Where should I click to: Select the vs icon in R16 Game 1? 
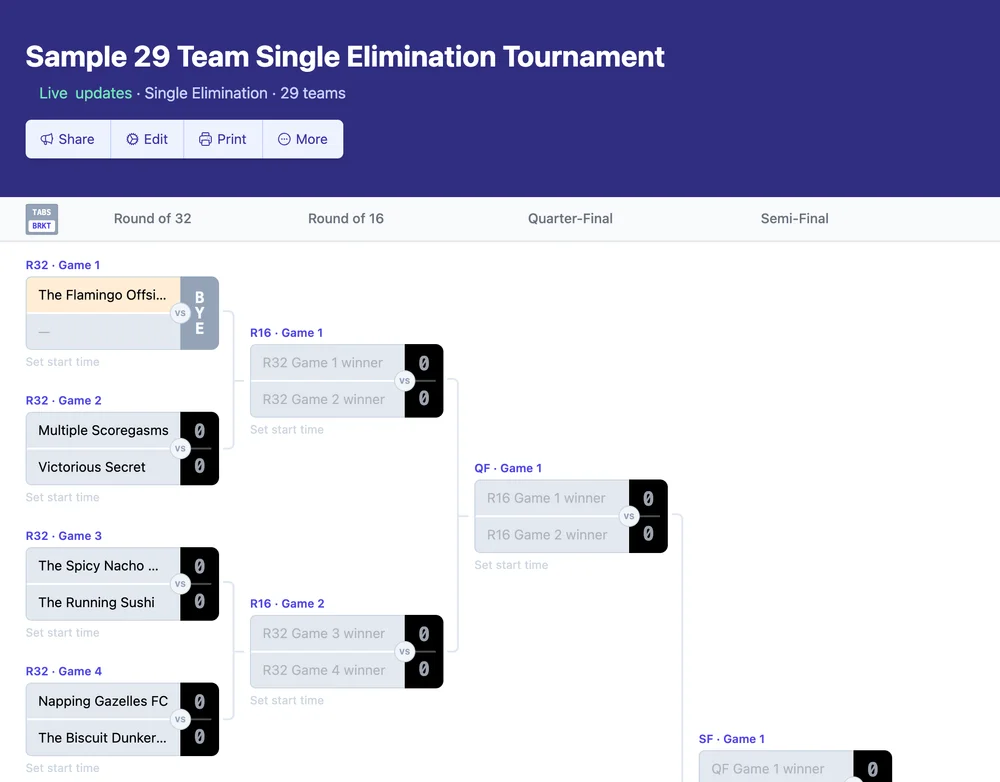tap(405, 381)
